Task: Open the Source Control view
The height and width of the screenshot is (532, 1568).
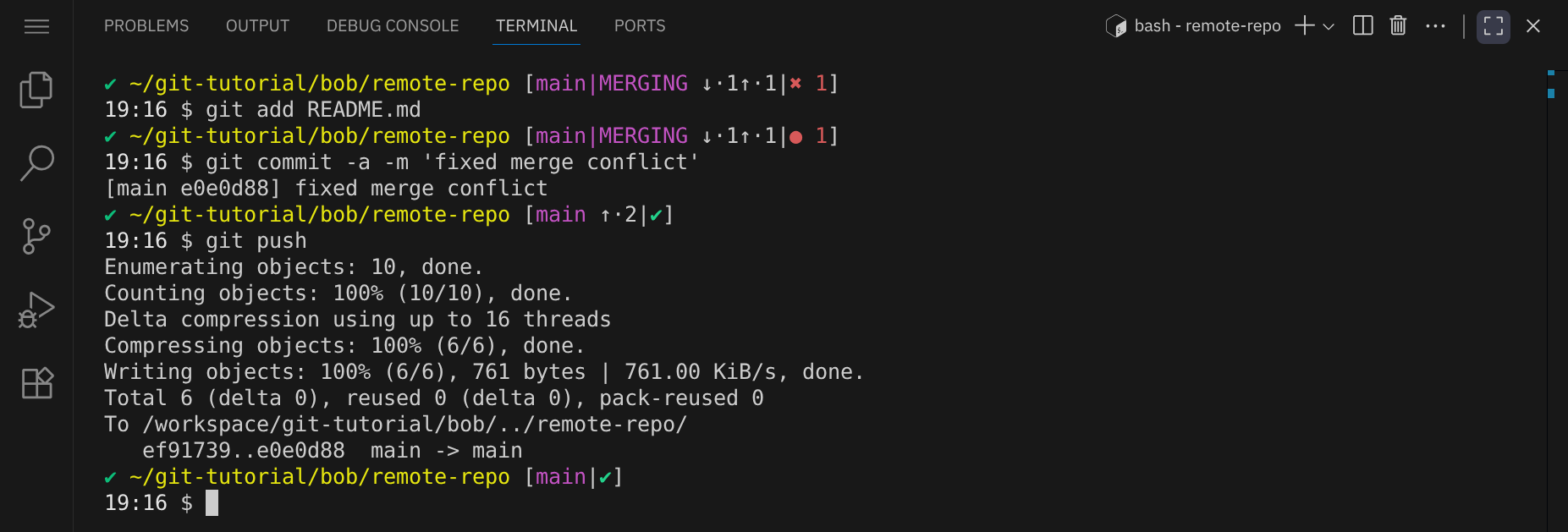Action: tap(36, 236)
